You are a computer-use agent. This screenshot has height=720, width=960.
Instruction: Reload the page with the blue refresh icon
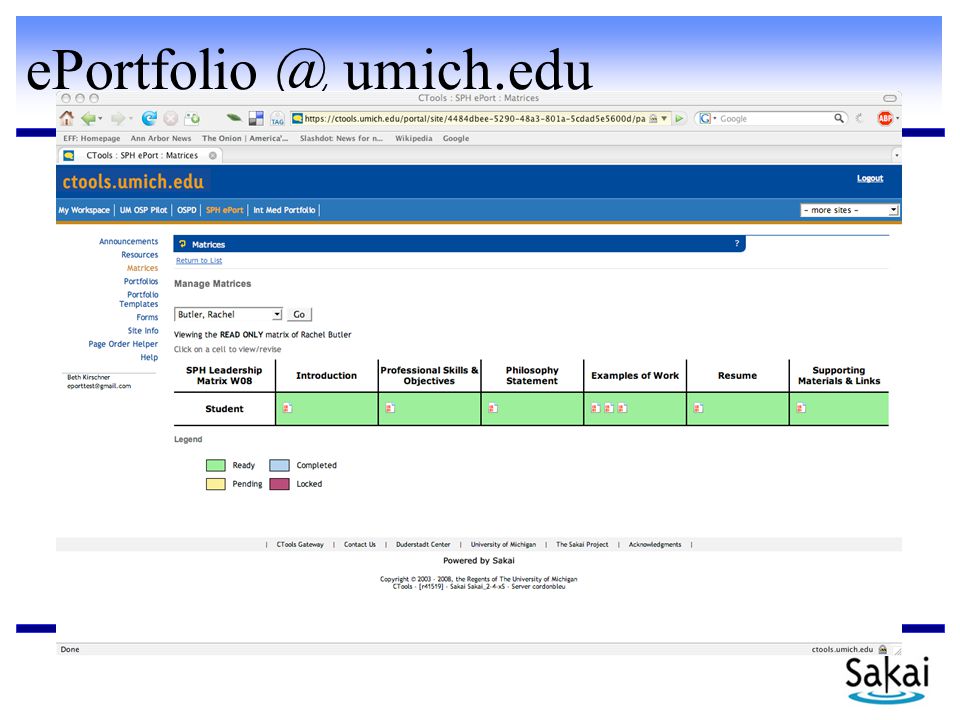pyautogui.click(x=149, y=118)
